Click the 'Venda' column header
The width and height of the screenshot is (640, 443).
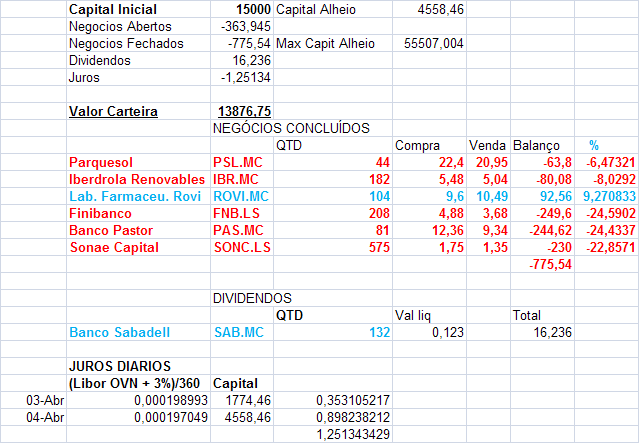click(x=487, y=145)
